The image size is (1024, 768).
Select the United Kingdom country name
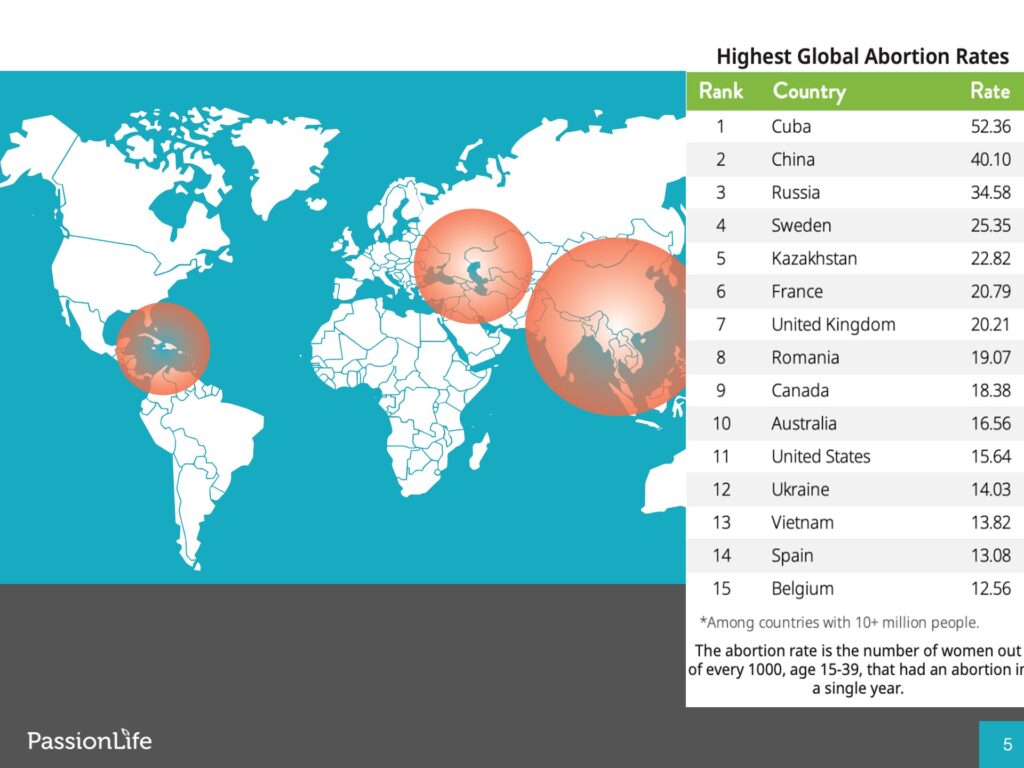[x=833, y=325]
